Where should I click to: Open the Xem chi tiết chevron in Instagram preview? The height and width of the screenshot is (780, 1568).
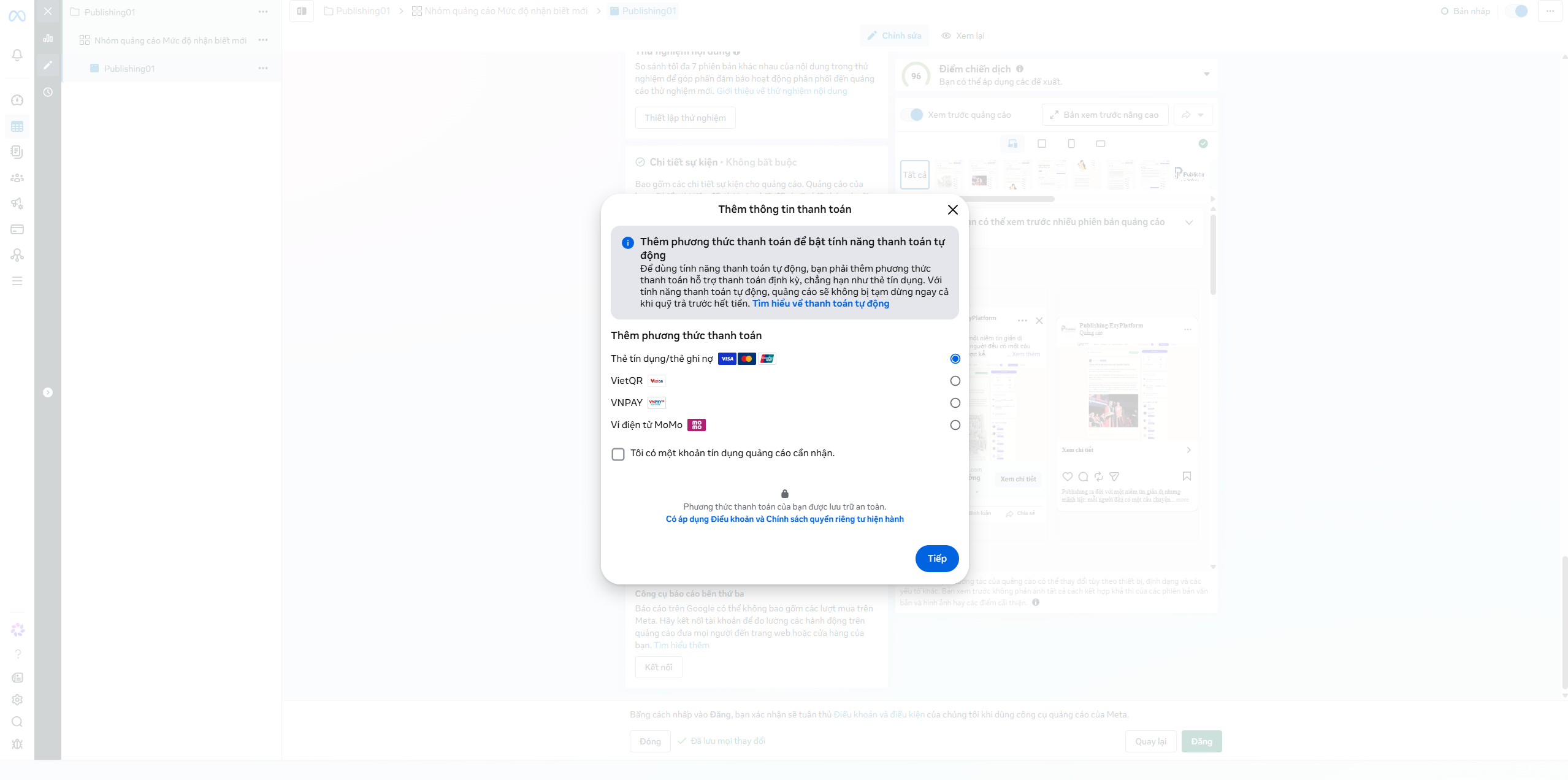(1188, 450)
